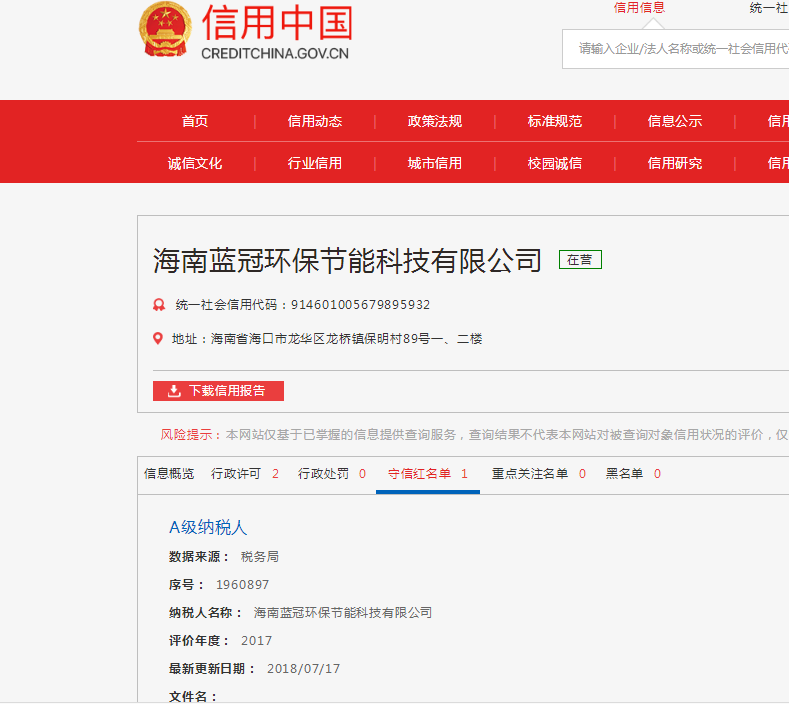Click the download icon on the credit report button
The width and height of the screenshot is (789, 704).
pos(174,391)
